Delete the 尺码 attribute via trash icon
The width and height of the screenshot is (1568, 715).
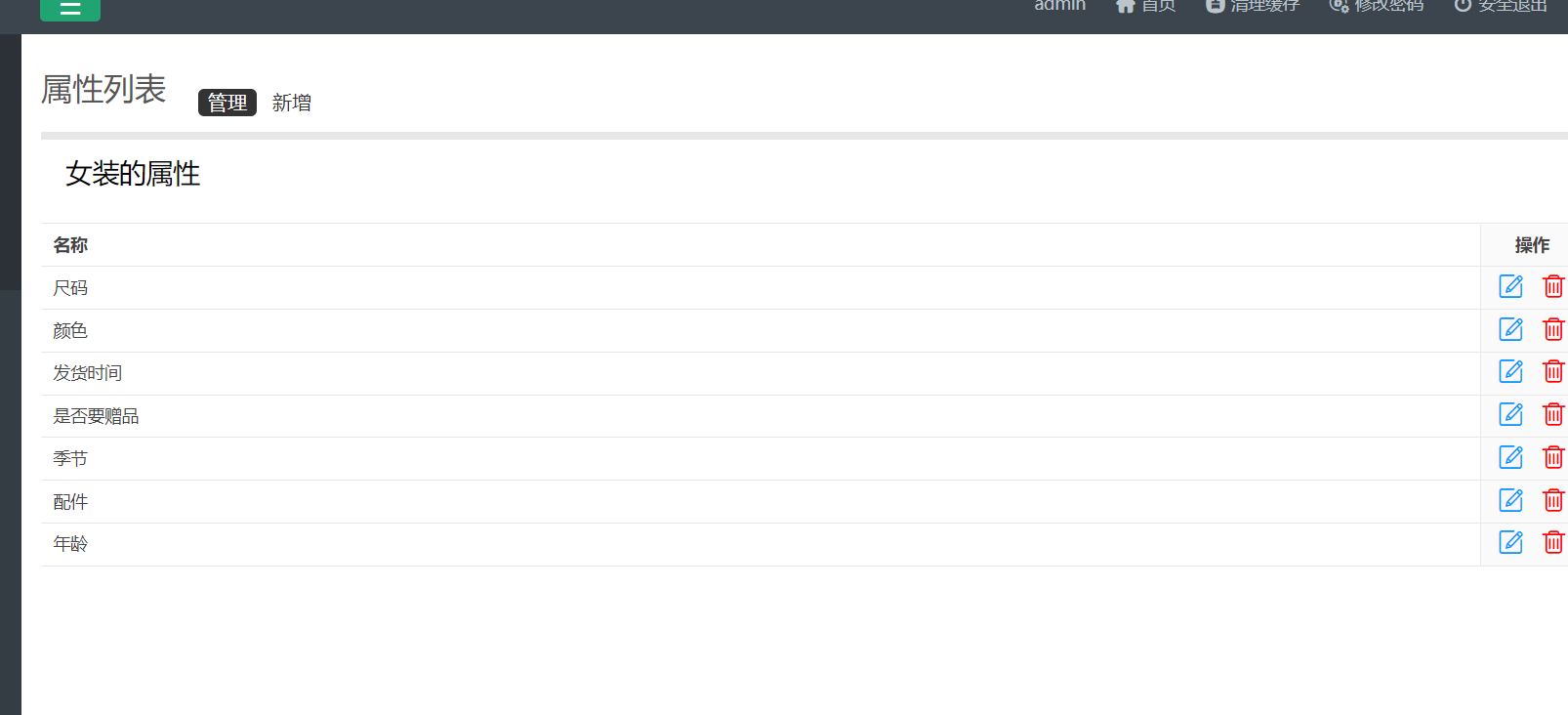[1552, 286]
